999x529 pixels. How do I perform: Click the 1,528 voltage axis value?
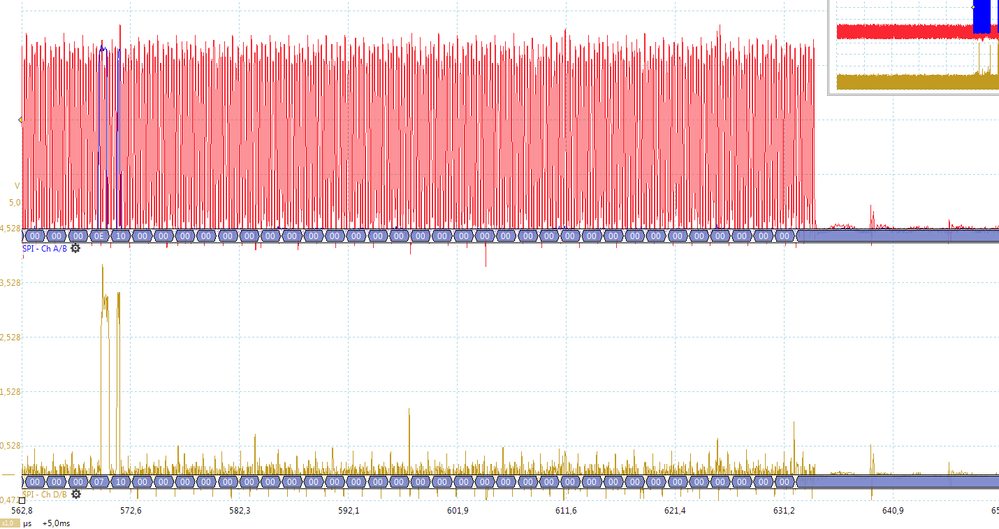pyautogui.click(x=10, y=392)
